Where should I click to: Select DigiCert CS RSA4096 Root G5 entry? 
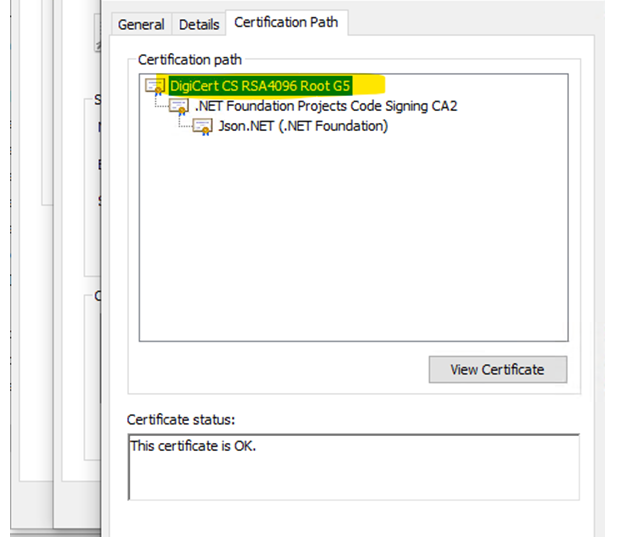[x=260, y=86]
